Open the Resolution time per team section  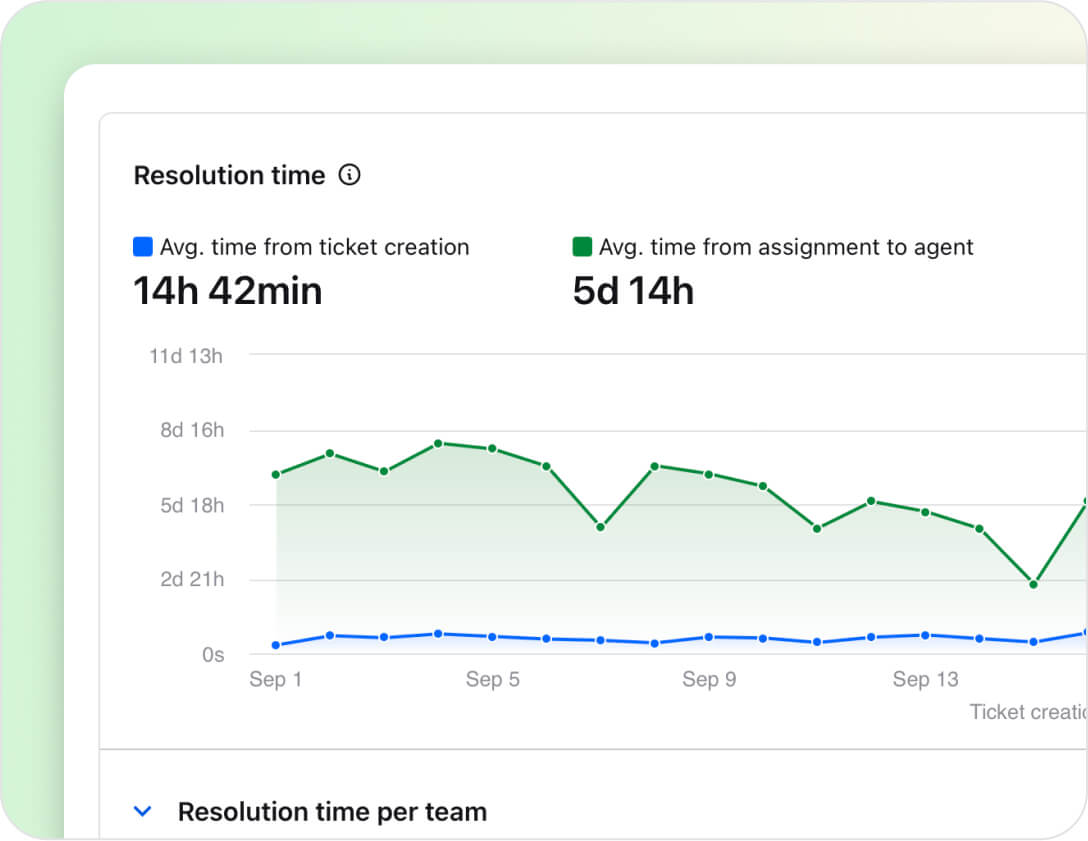click(331, 811)
